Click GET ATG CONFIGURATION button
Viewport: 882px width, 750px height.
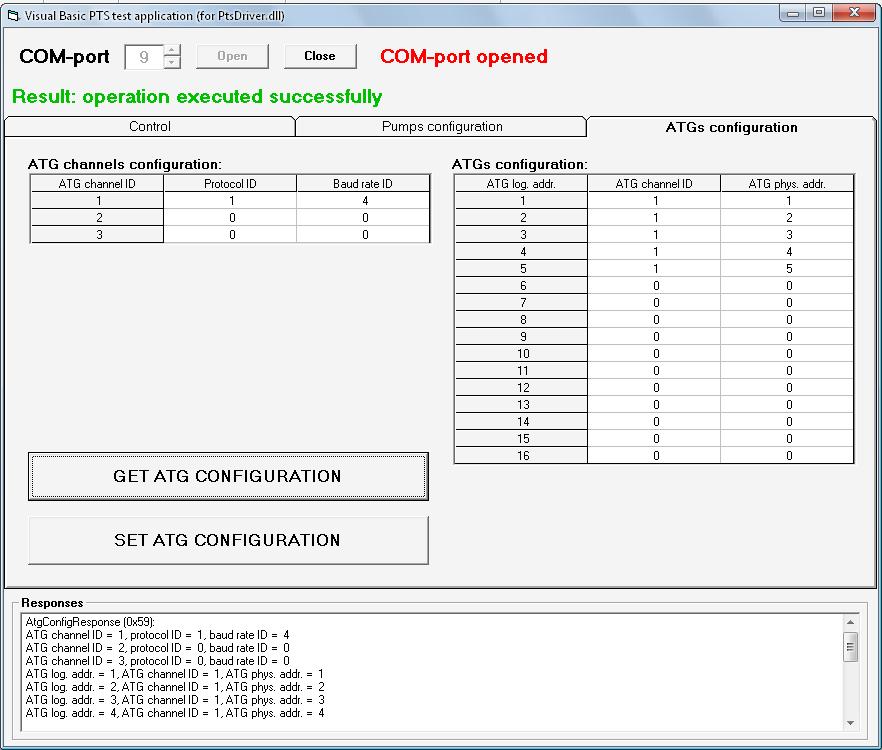click(228, 477)
